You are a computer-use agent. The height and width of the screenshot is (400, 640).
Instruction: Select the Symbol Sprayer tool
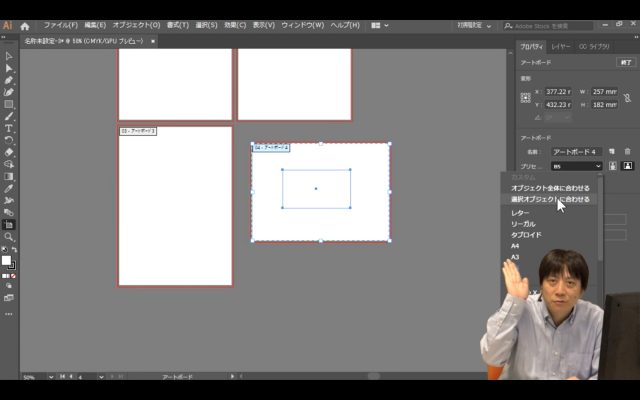9,200
